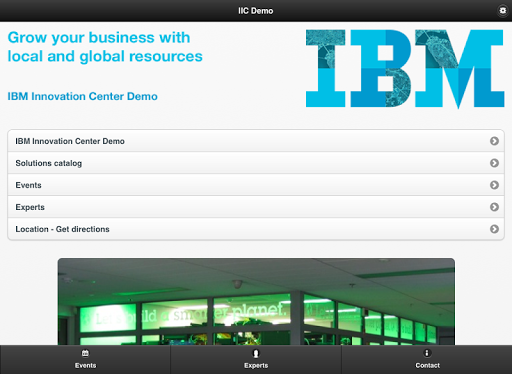This screenshot has height=374, width=512.
Task: Click the smarter planet office photo
Action: pos(256,302)
